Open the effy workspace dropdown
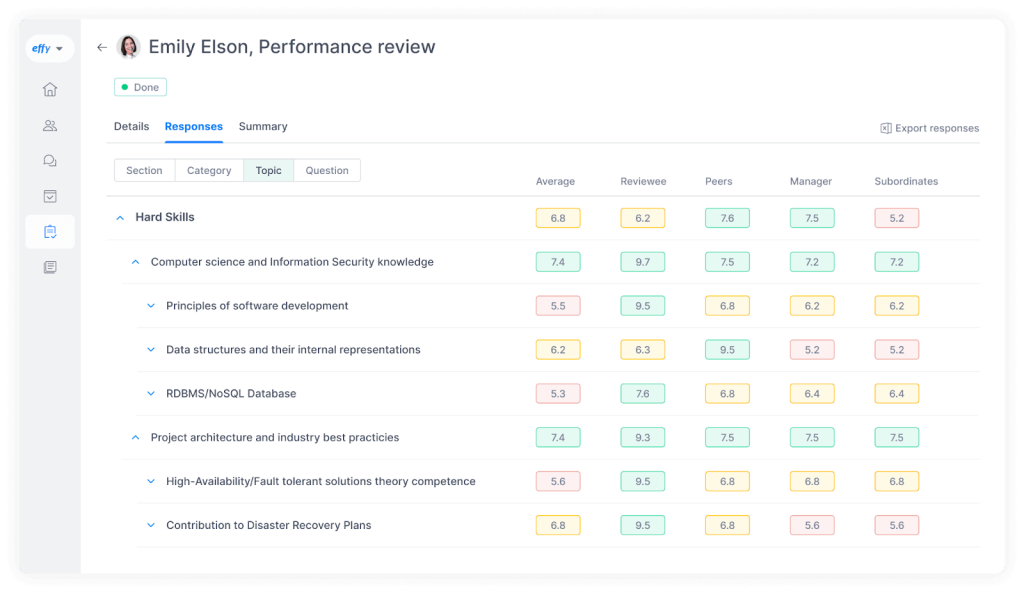The image size is (1024, 593). pos(48,48)
